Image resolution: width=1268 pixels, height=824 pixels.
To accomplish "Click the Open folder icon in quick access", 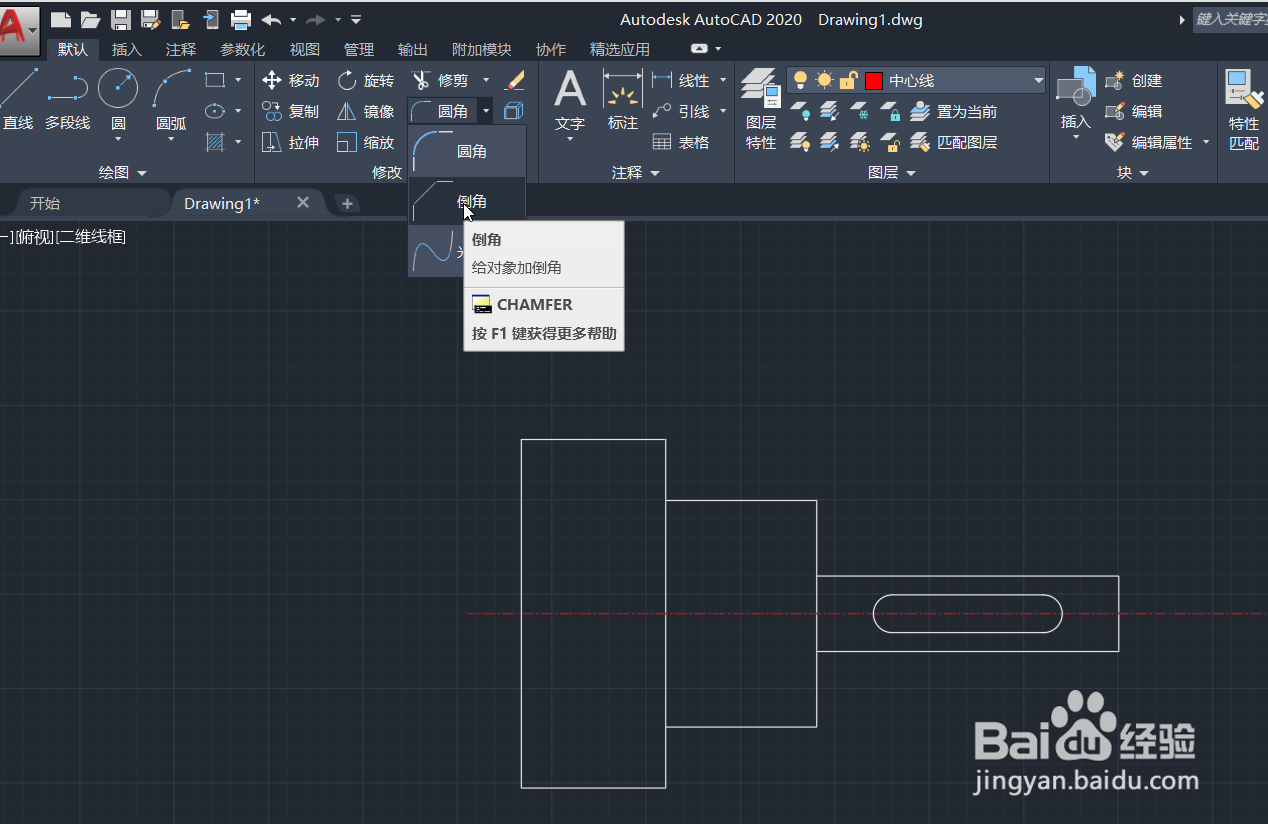I will (90, 19).
